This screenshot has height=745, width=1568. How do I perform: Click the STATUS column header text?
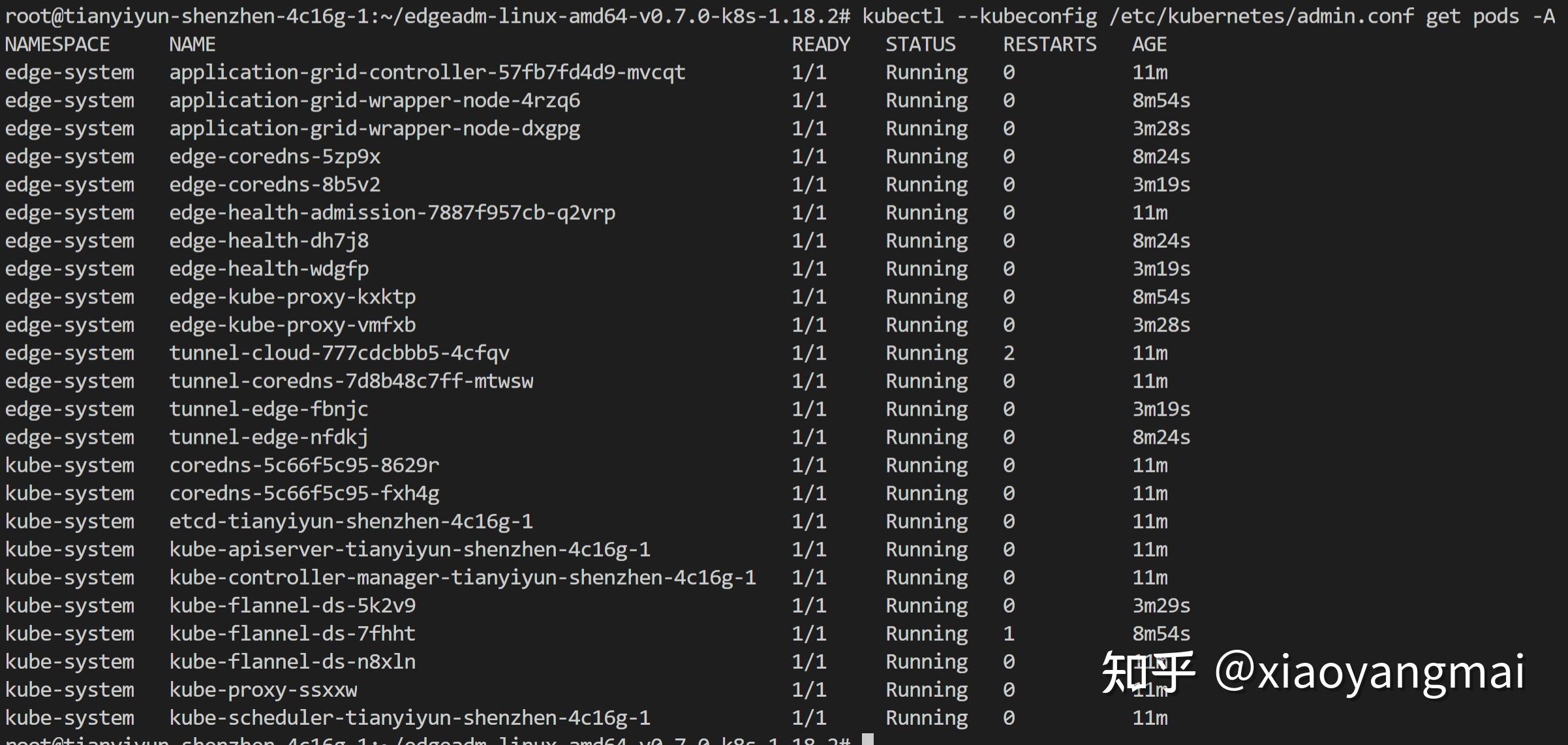(920, 44)
